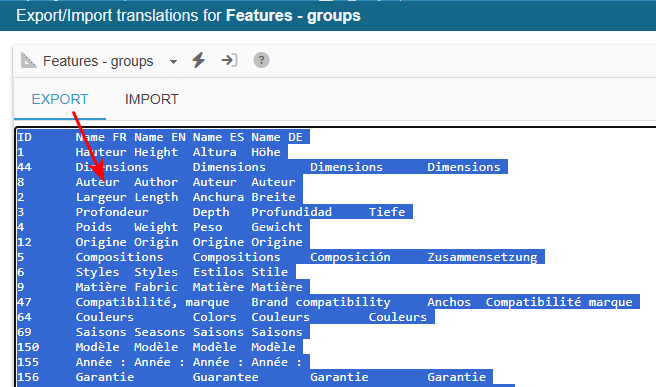The height and width of the screenshot is (387, 656).
Task: Click 'Anchos' in row 47
Action: pyautogui.click(x=449, y=303)
